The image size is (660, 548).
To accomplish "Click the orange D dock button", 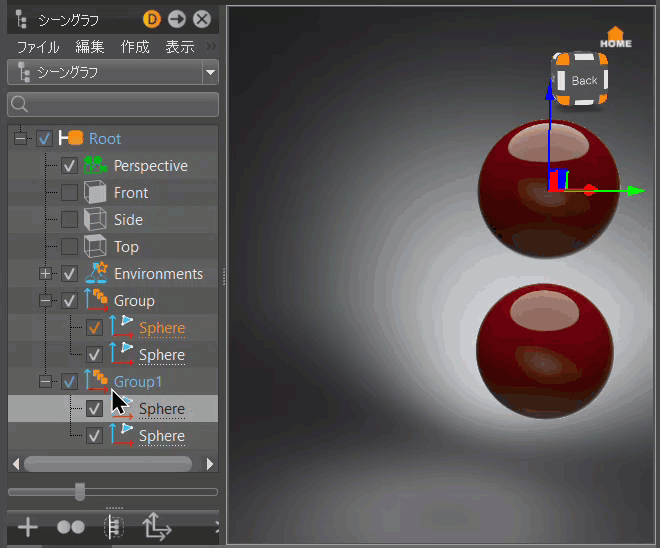I will [152, 19].
